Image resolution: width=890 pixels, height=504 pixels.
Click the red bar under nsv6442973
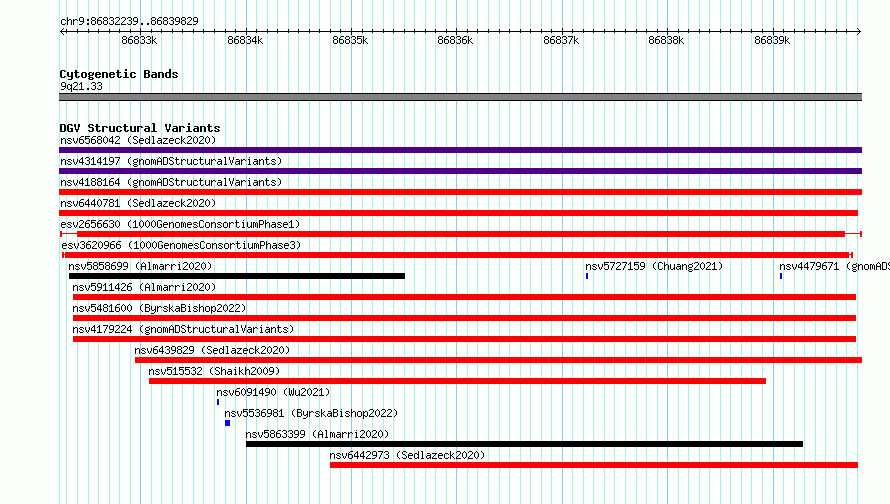pos(594,465)
